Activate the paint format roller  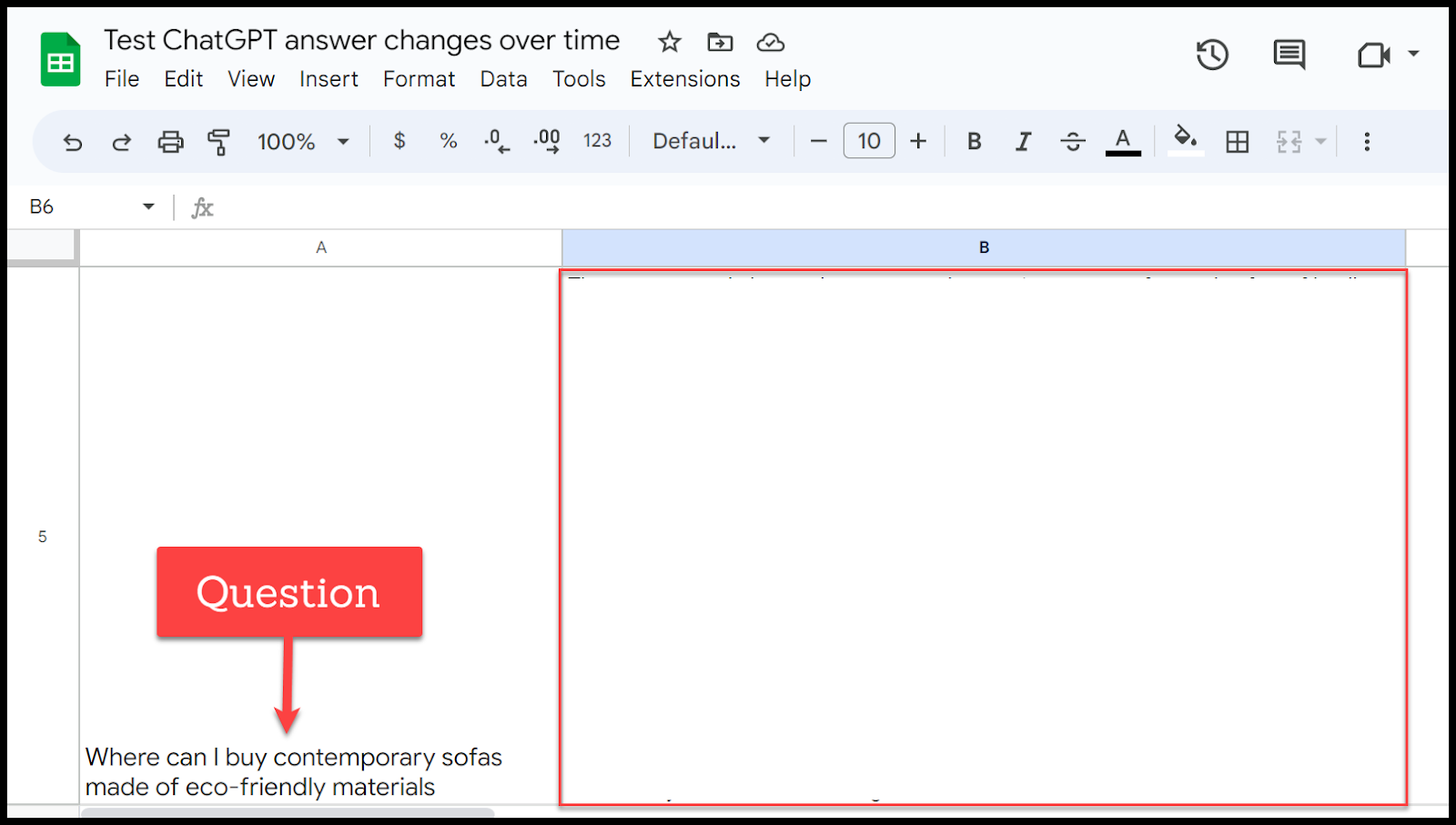(218, 142)
